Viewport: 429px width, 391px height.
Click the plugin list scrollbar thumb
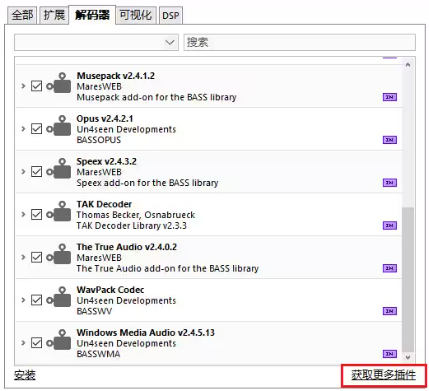coord(408,279)
